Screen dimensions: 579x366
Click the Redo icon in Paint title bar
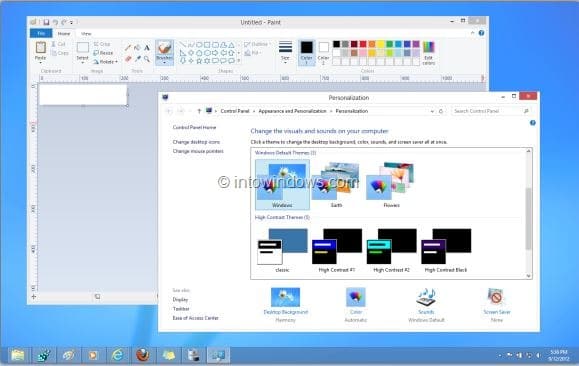[x=64, y=22]
